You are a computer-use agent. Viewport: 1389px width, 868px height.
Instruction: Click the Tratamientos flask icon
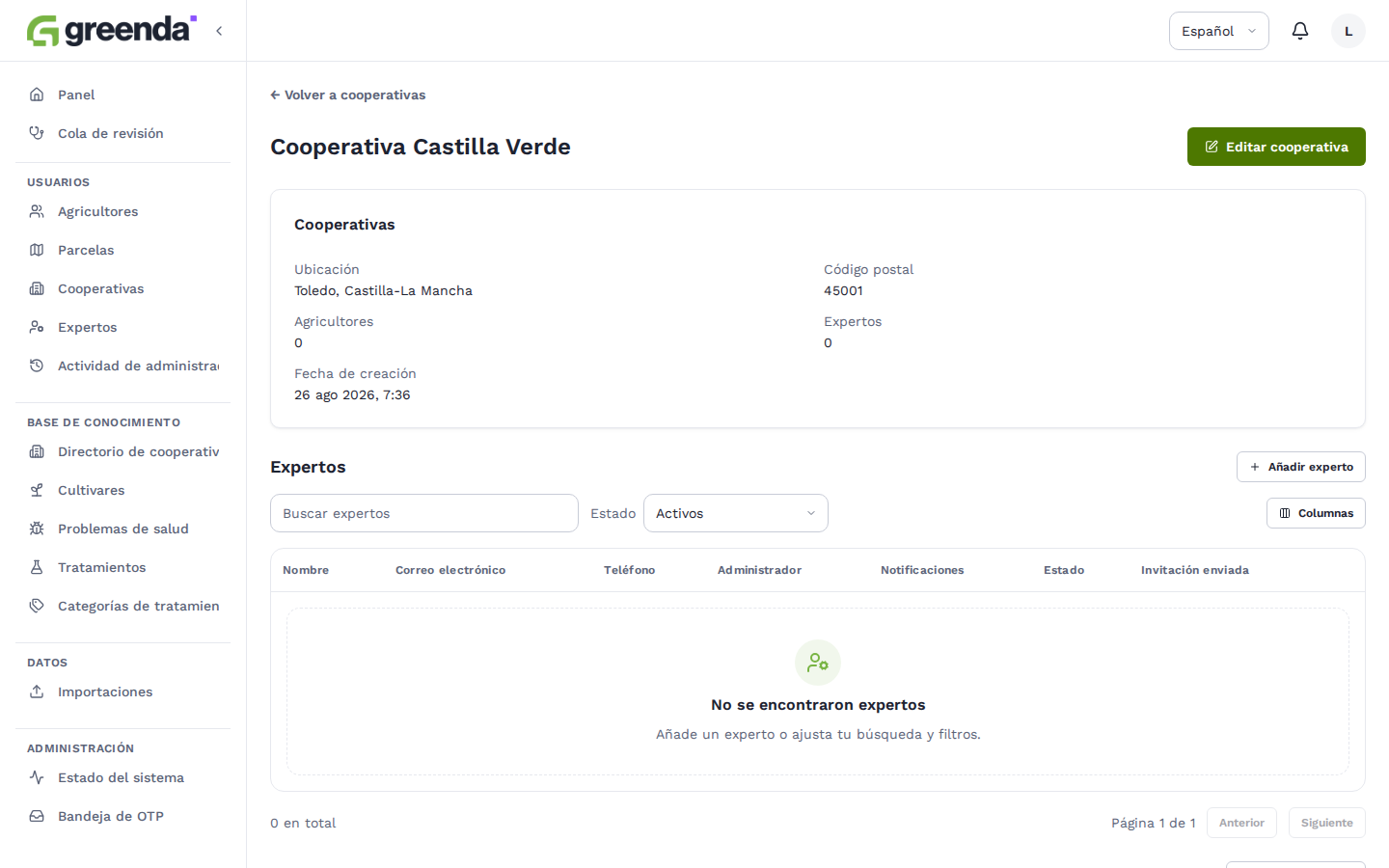(x=37, y=567)
